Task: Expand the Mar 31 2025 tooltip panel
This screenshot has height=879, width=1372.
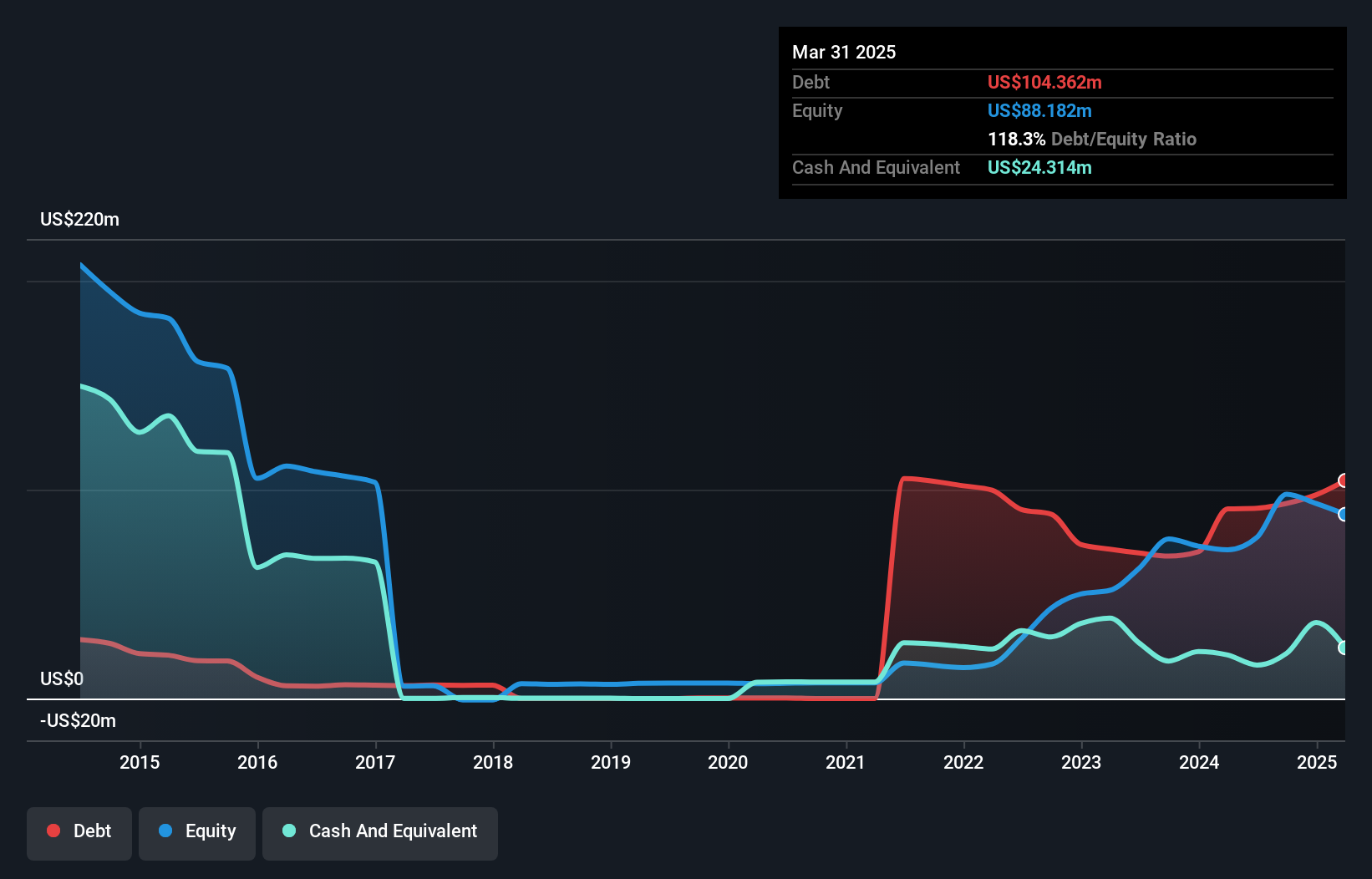Action: tap(844, 52)
